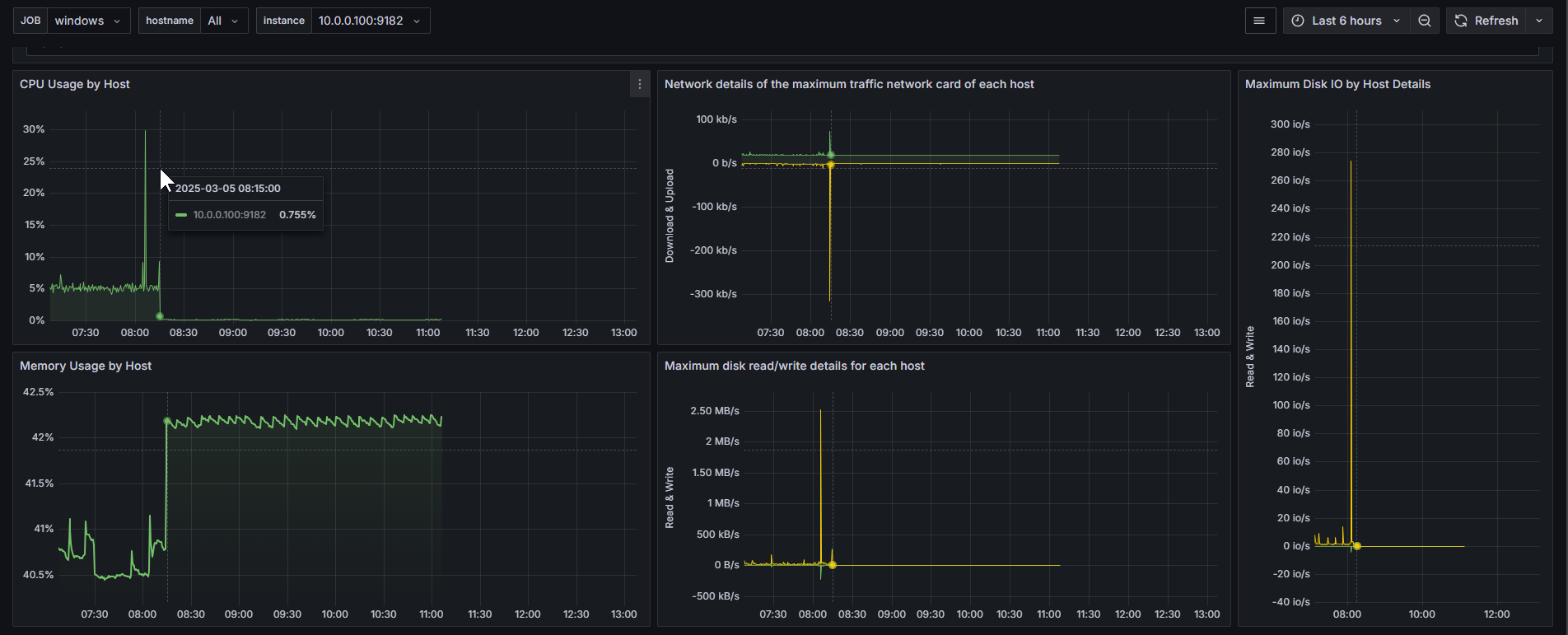Click the Network details panel title
Image resolution: width=1568 pixels, height=635 pixels.
pyautogui.click(x=849, y=84)
